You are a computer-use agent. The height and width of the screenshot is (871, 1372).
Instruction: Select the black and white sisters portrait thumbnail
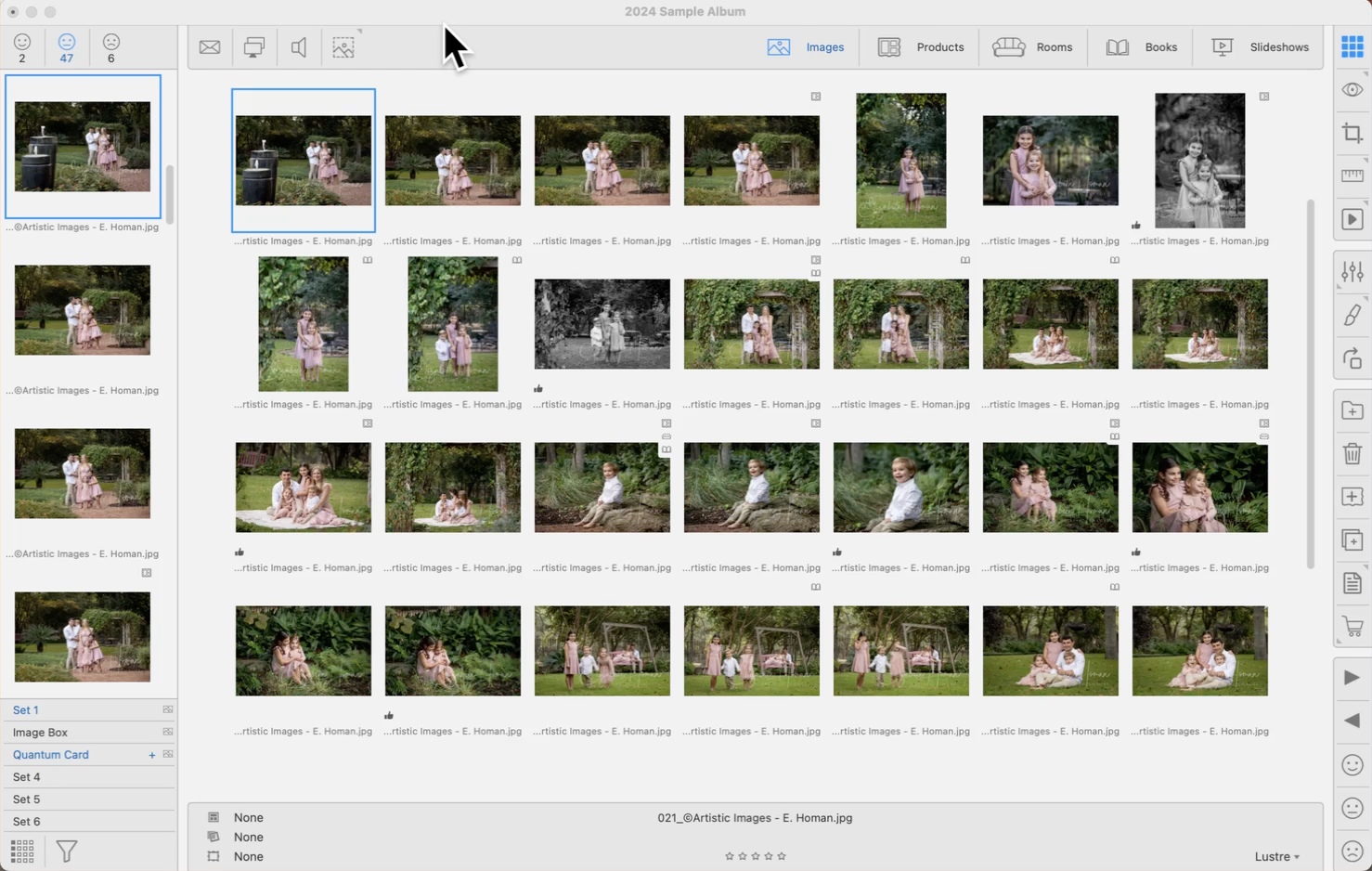click(1199, 161)
